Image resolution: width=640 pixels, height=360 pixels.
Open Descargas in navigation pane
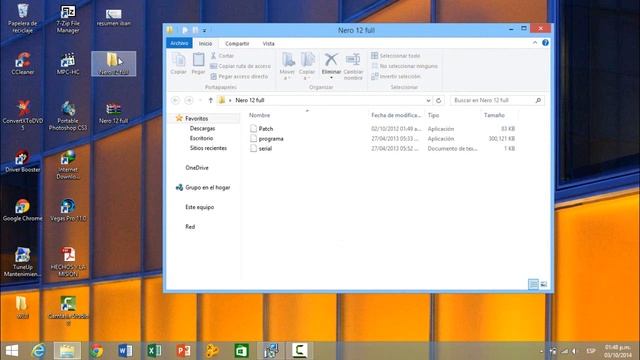point(202,129)
